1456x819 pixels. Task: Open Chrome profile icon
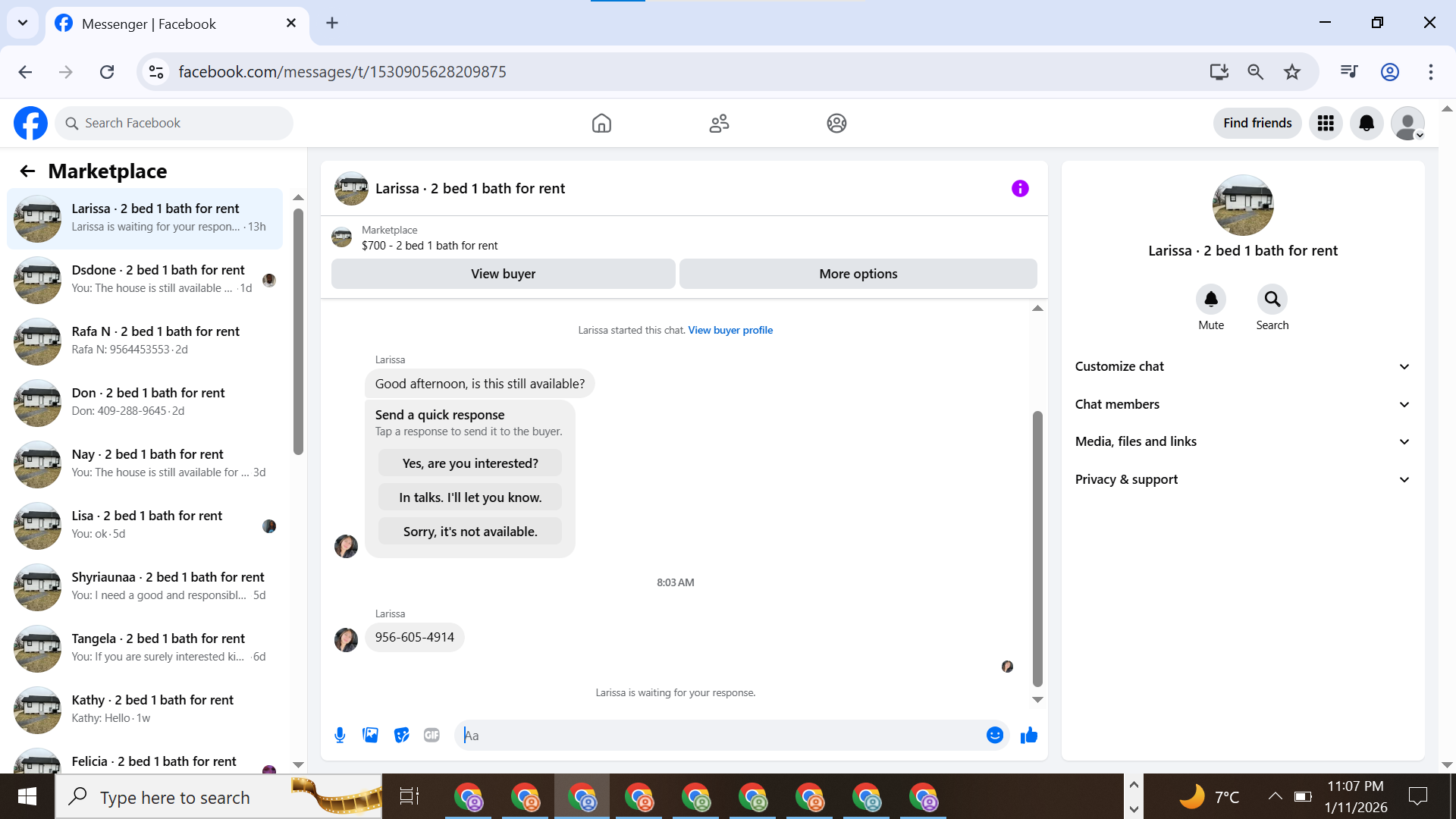(1390, 72)
